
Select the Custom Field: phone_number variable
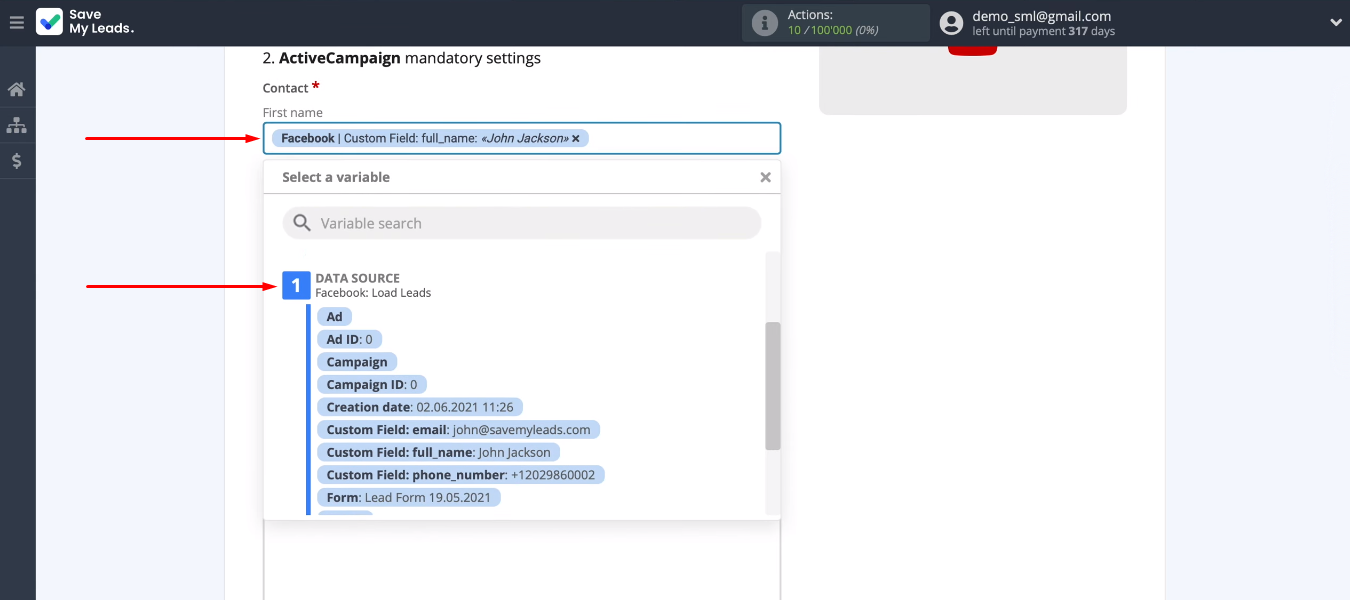(461, 474)
